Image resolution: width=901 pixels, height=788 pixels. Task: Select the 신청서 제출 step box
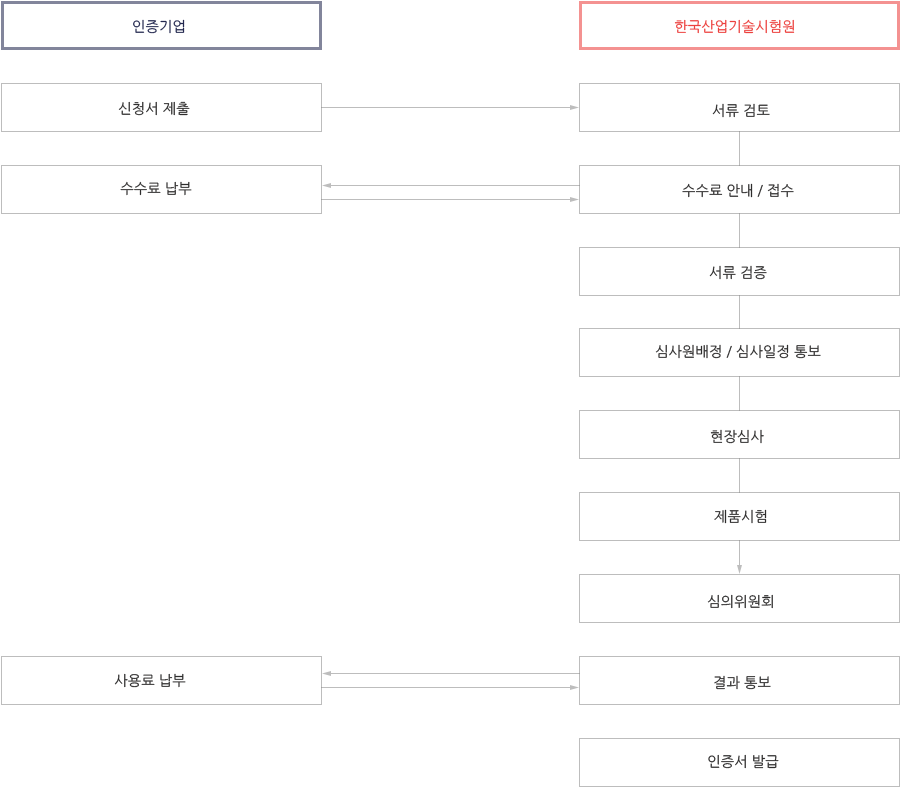tap(161, 107)
